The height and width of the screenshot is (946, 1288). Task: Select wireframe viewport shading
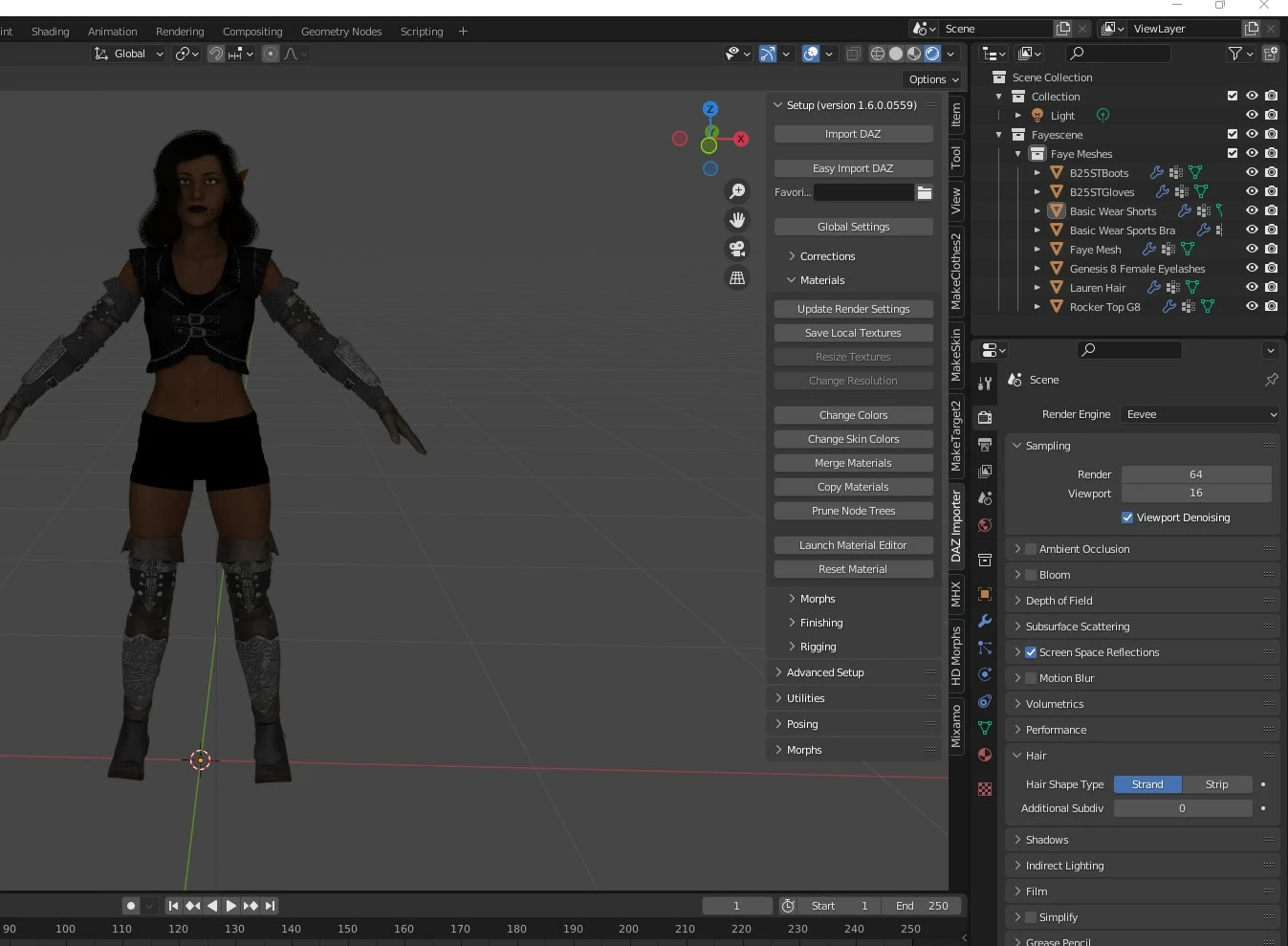point(877,54)
